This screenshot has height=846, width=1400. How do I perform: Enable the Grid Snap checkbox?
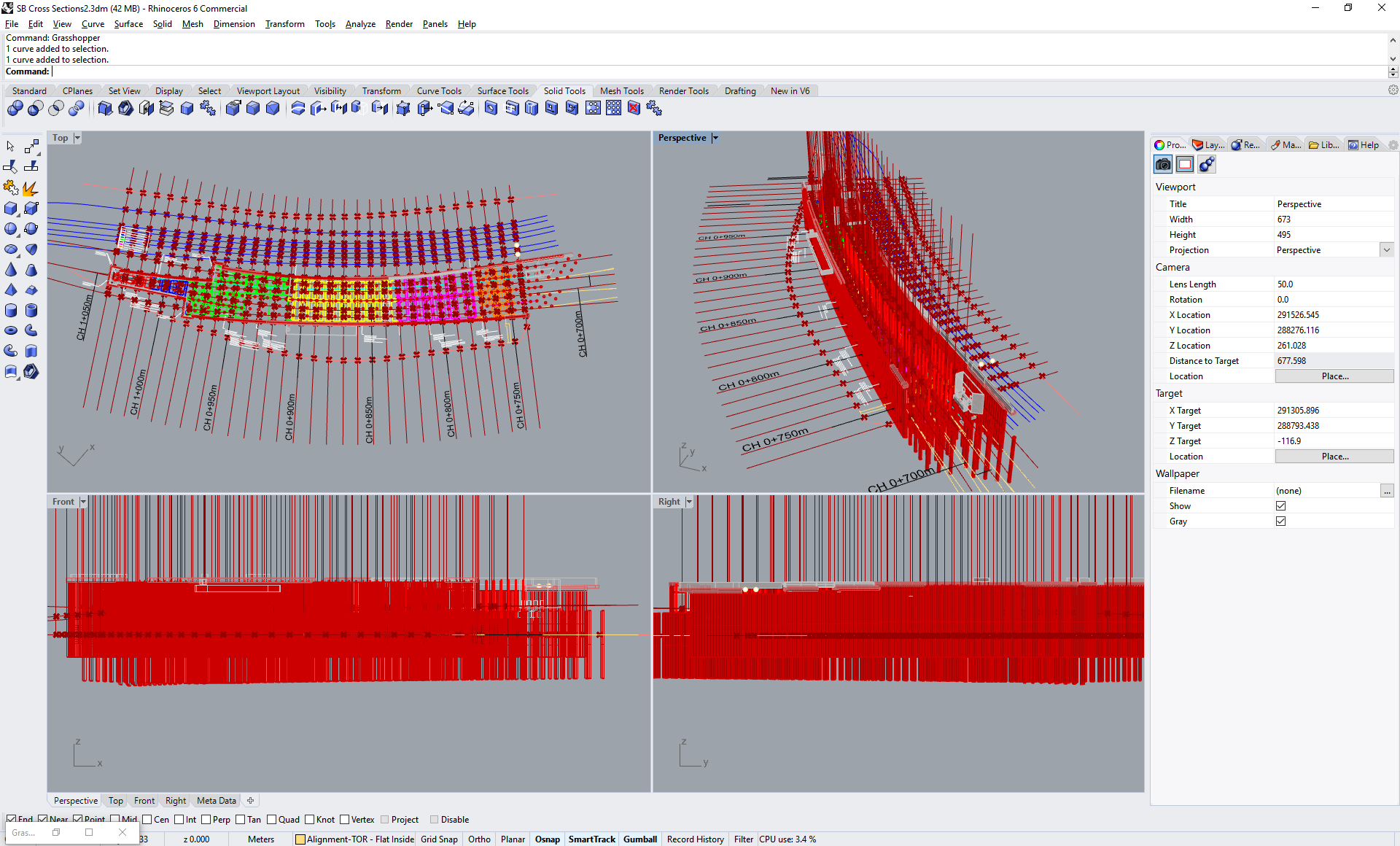coord(440,839)
